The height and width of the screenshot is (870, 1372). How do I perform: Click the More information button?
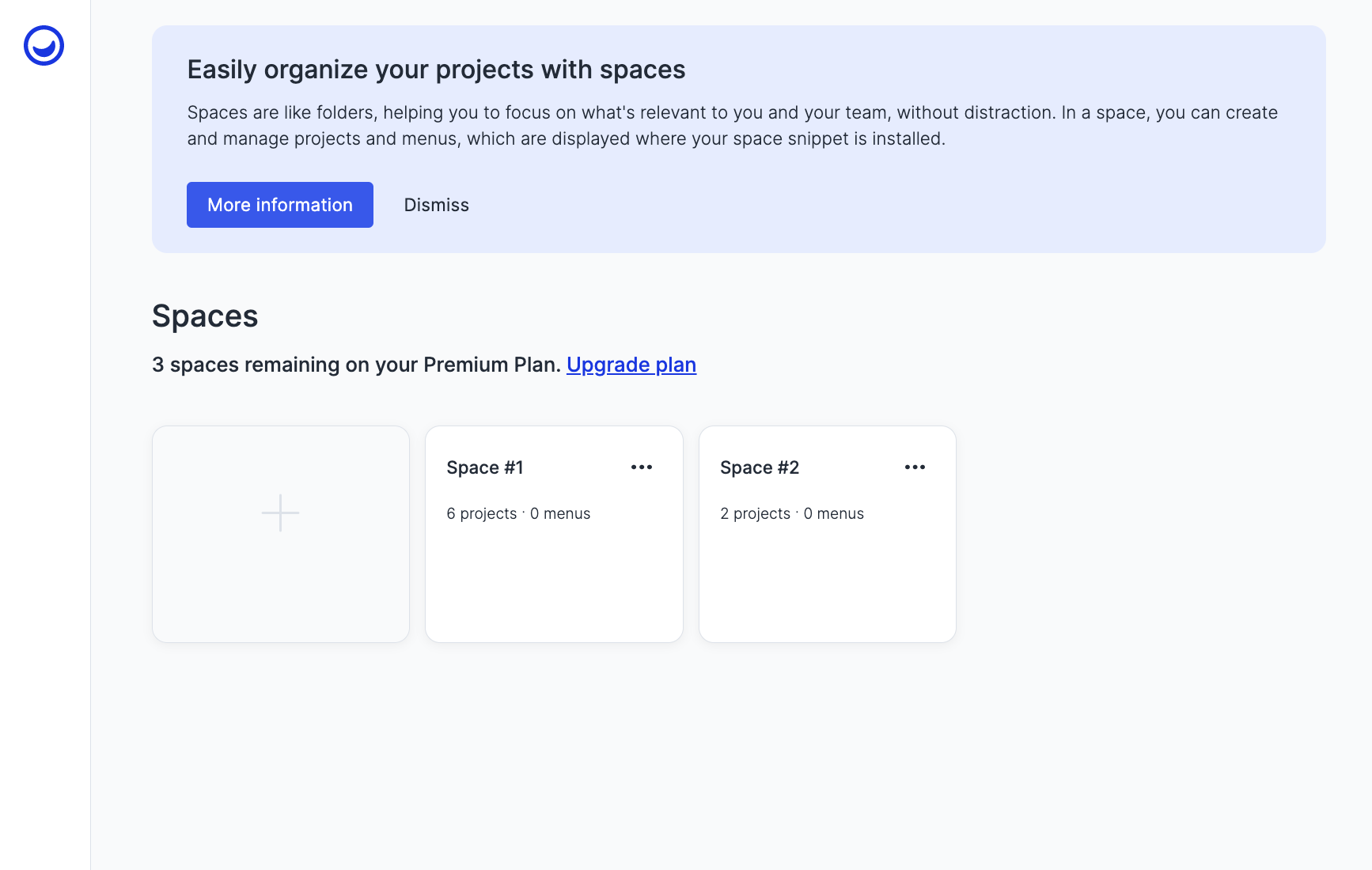coord(280,205)
